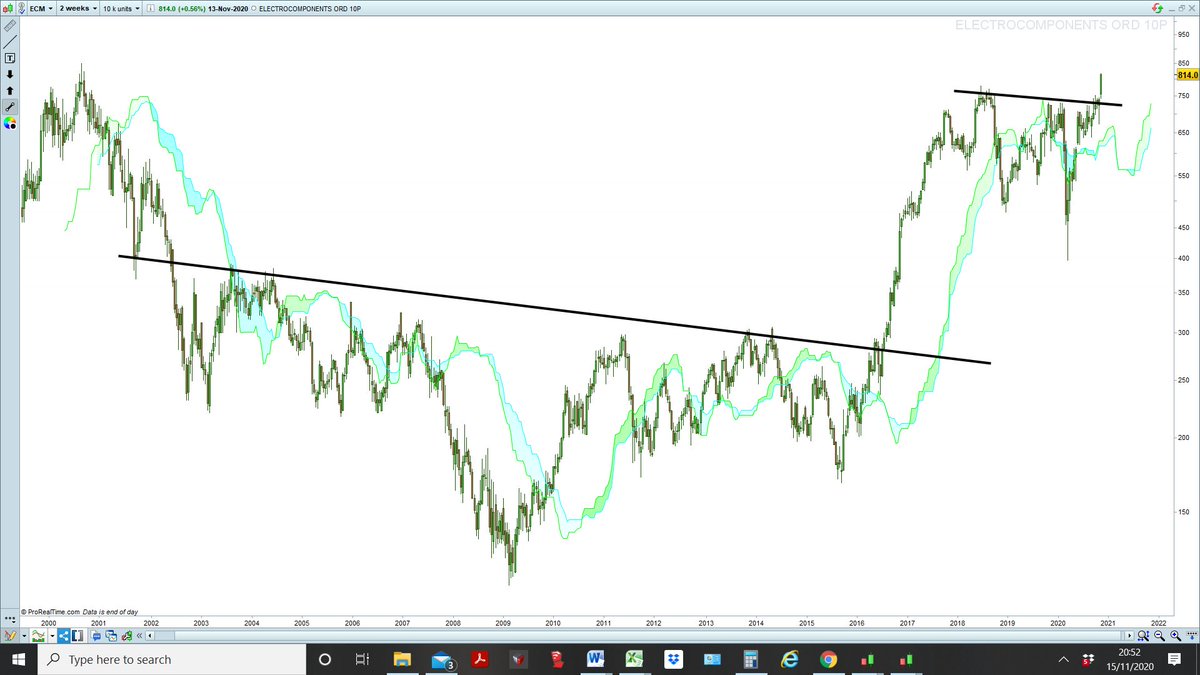Click the yellow 814.0 price label
This screenshot has height=675, width=1200.
coord(1188,75)
